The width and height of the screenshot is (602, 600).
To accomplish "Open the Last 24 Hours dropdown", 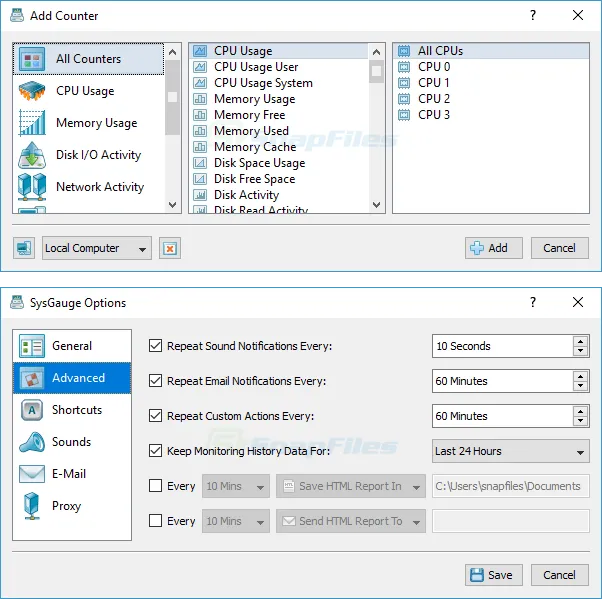I will pyautogui.click(x=511, y=451).
